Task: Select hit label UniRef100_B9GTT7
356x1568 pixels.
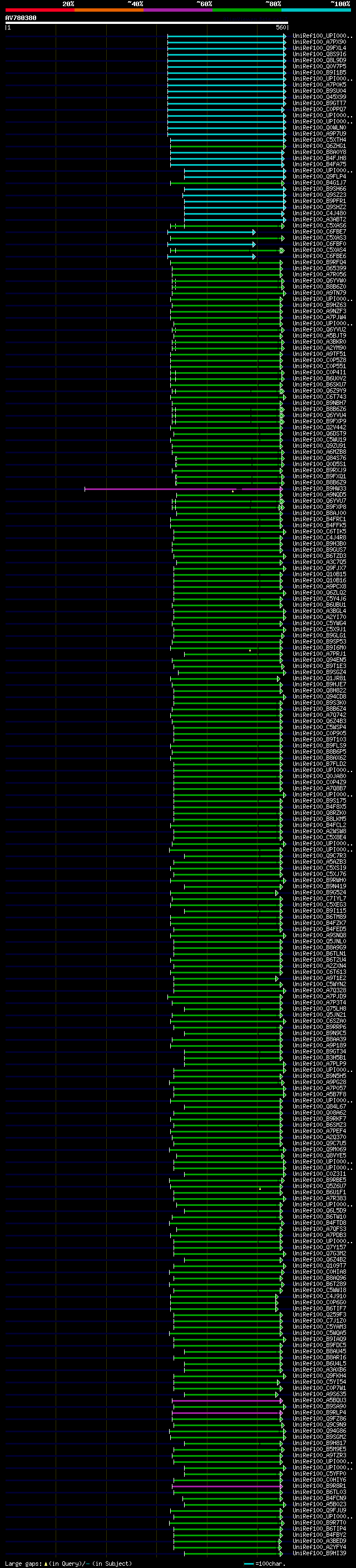Action: tap(319, 103)
